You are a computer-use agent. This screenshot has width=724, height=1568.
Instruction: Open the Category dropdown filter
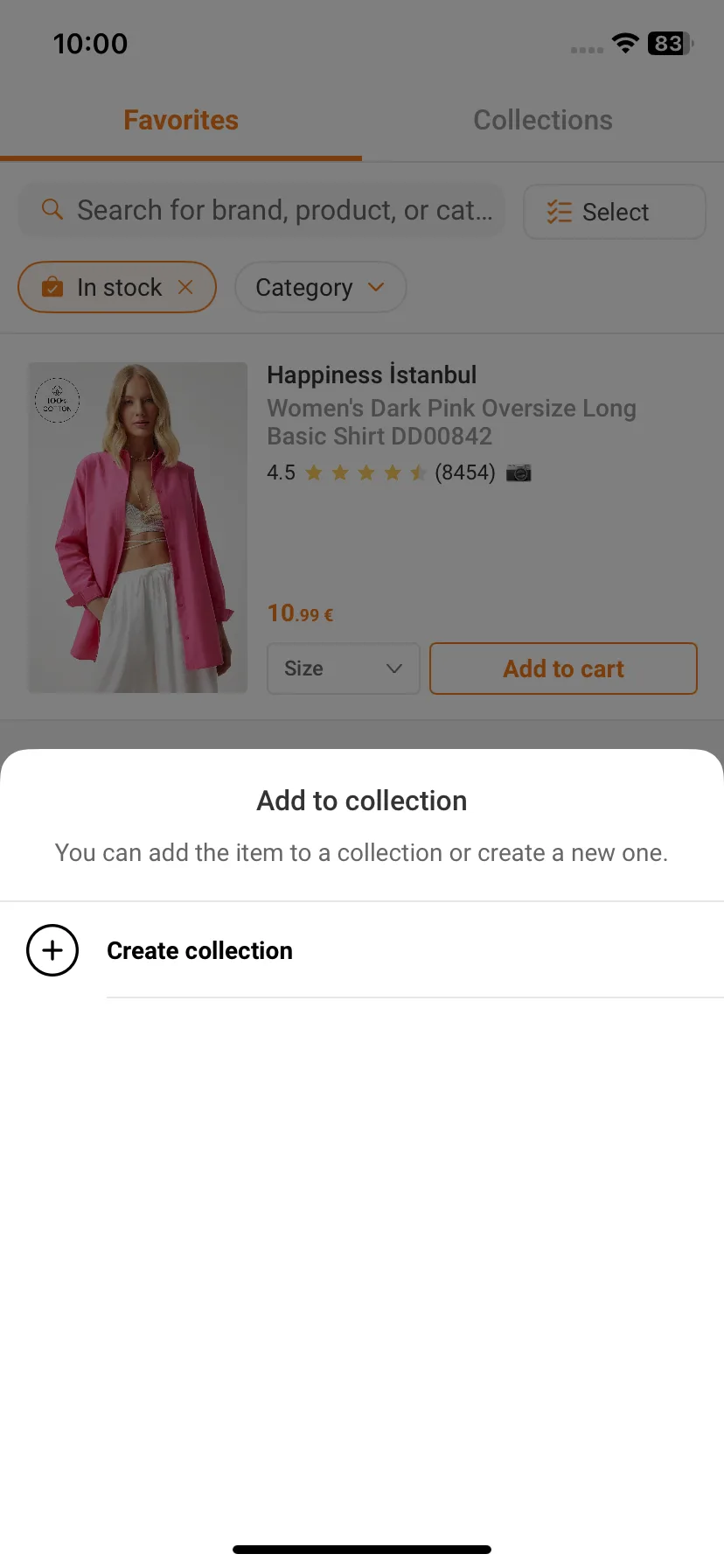click(x=320, y=287)
